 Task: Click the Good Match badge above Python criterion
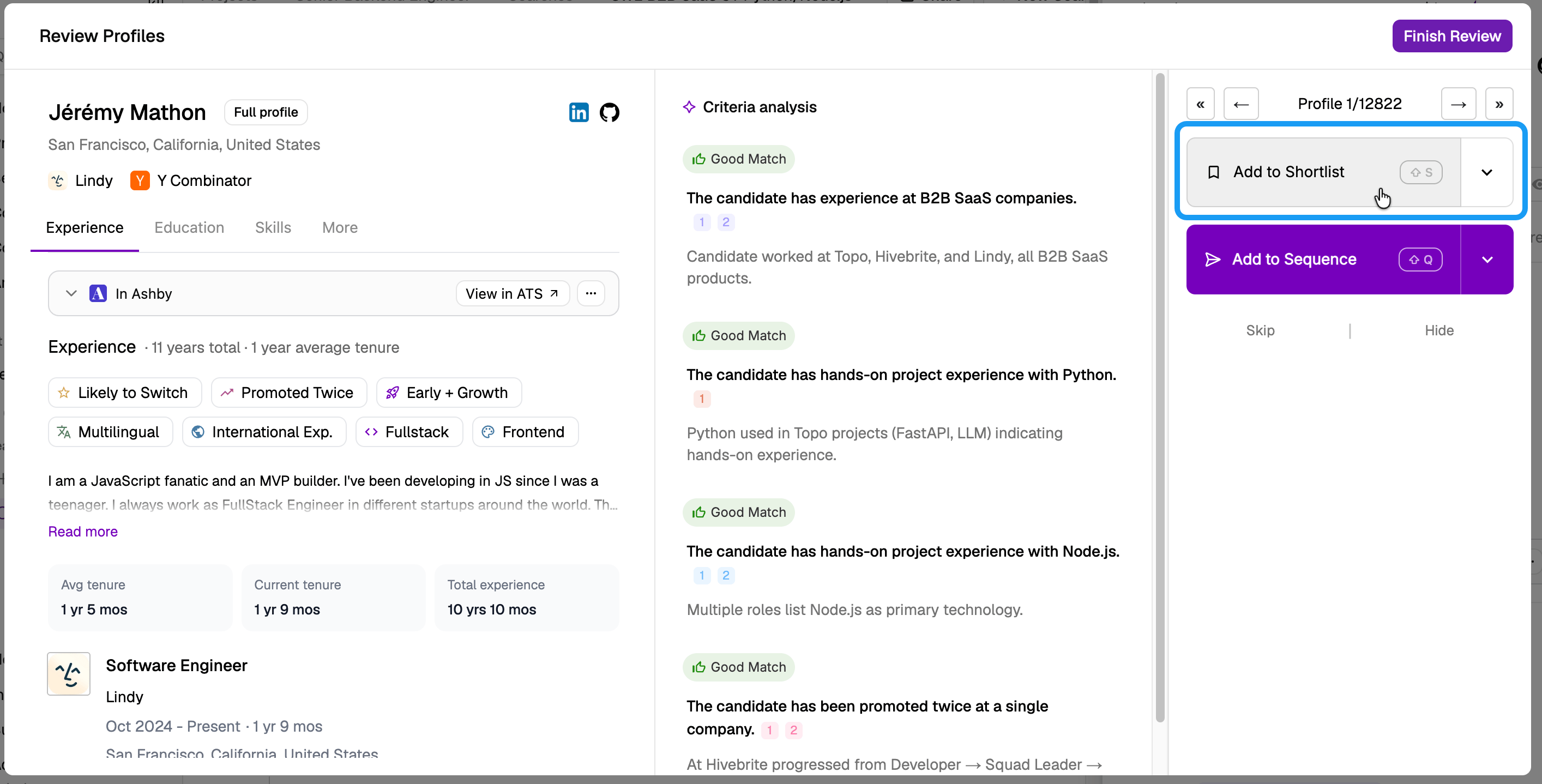pyautogui.click(x=738, y=336)
